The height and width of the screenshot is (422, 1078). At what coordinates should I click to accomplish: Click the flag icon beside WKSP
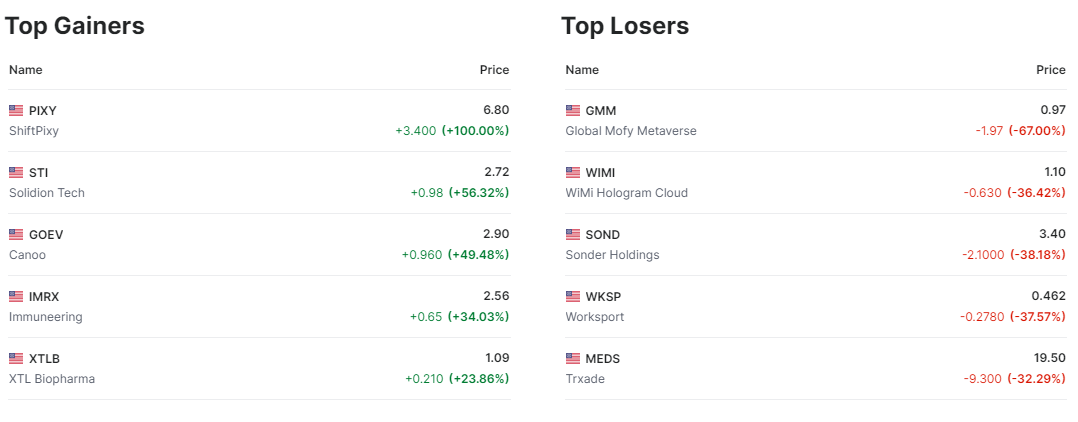click(x=572, y=297)
